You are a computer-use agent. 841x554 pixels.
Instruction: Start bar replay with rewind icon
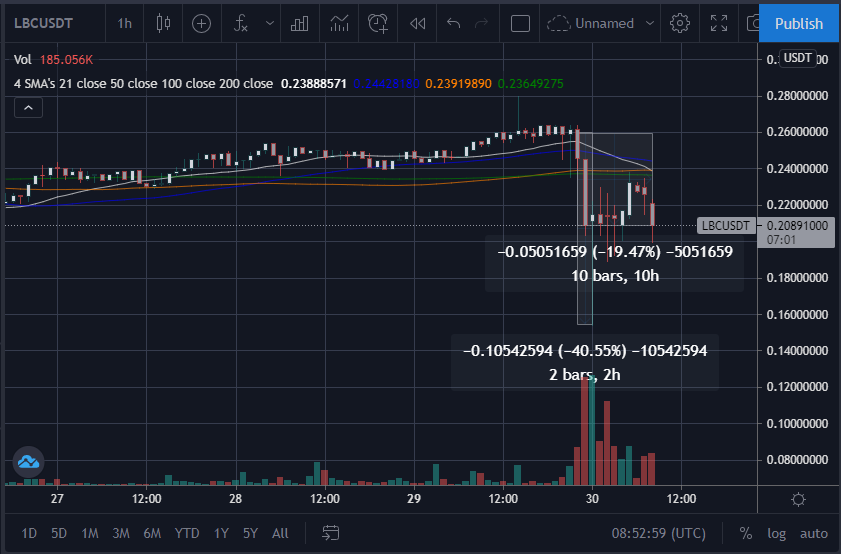(x=417, y=23)
